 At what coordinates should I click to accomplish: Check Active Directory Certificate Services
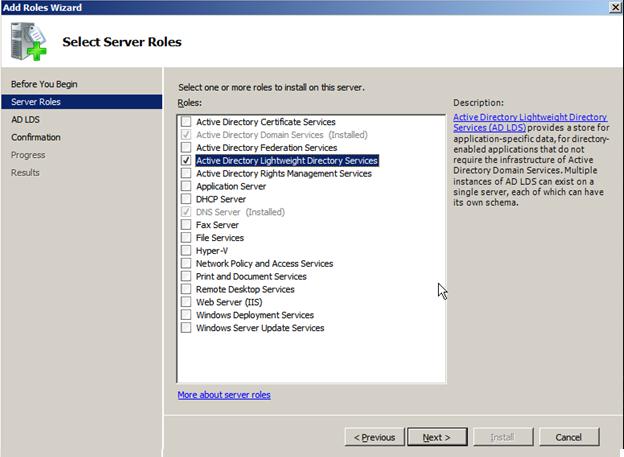pos(186,121)
